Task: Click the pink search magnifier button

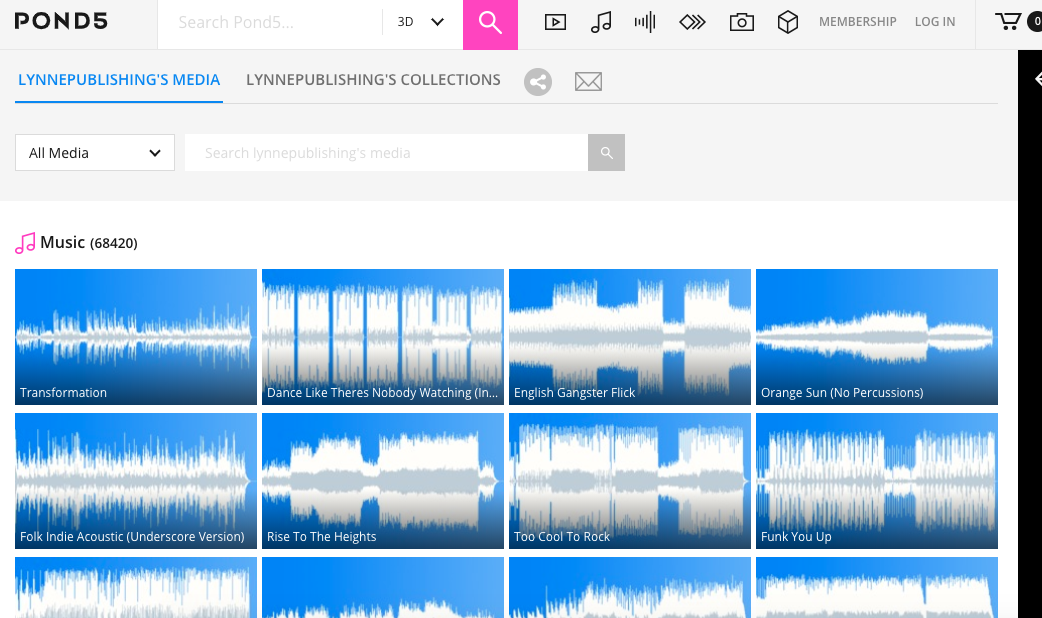Action: click(490, 25)
